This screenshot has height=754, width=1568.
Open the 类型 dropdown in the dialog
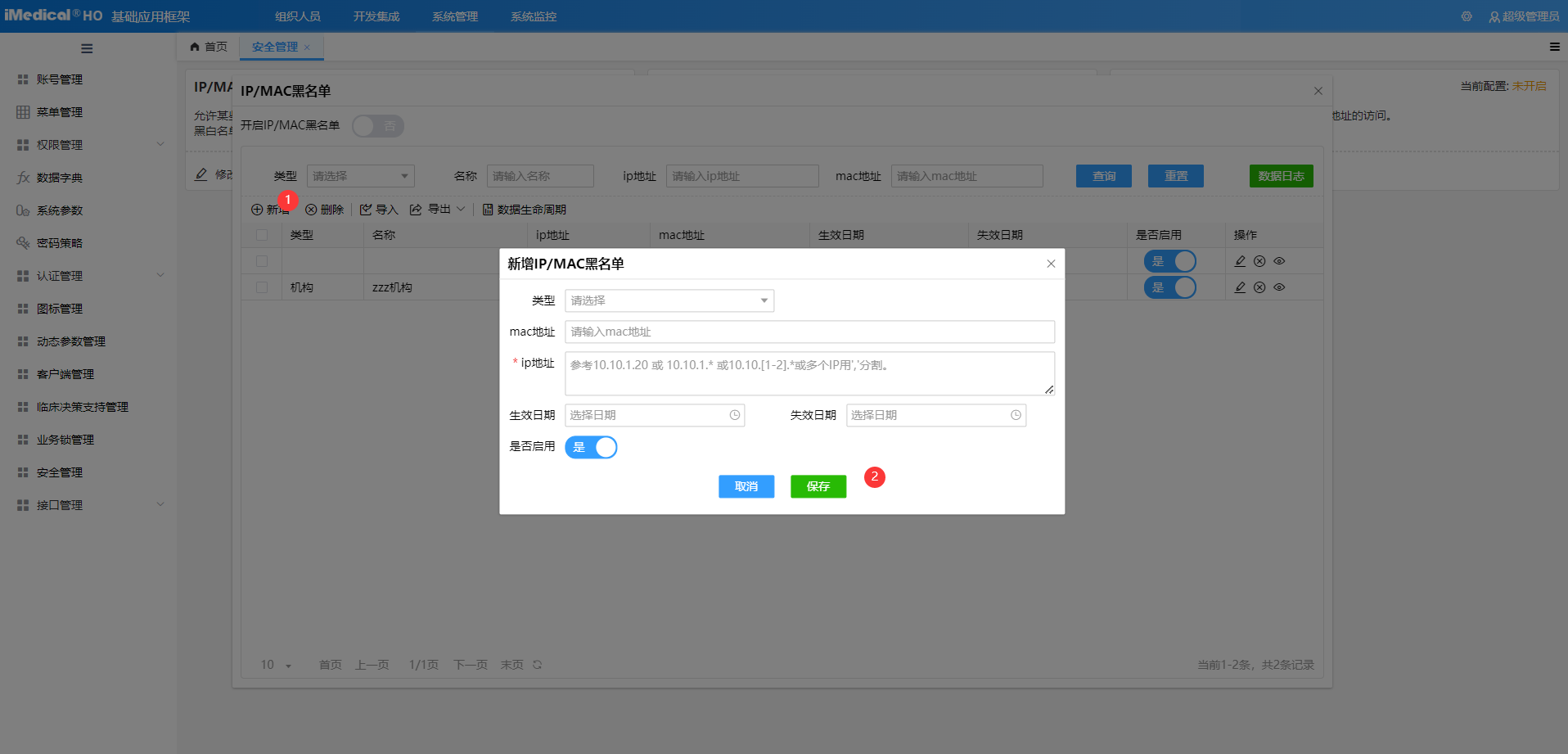[669, 300]
